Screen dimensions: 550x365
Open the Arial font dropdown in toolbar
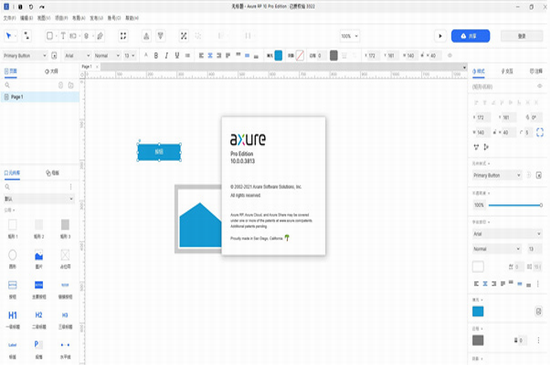click(78, 55)
